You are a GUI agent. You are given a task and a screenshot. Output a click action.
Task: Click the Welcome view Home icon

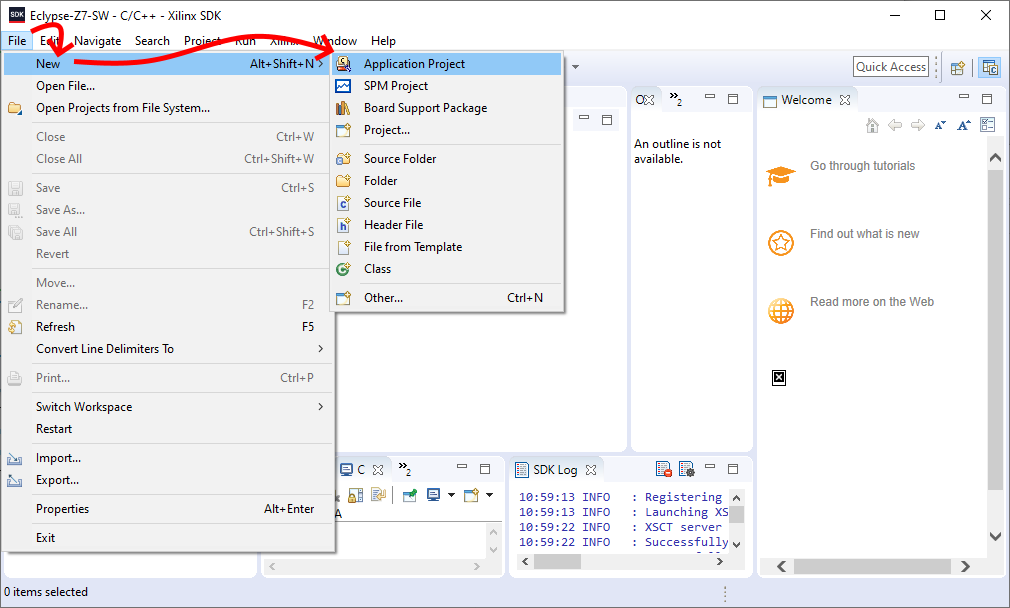pos(872,125)
